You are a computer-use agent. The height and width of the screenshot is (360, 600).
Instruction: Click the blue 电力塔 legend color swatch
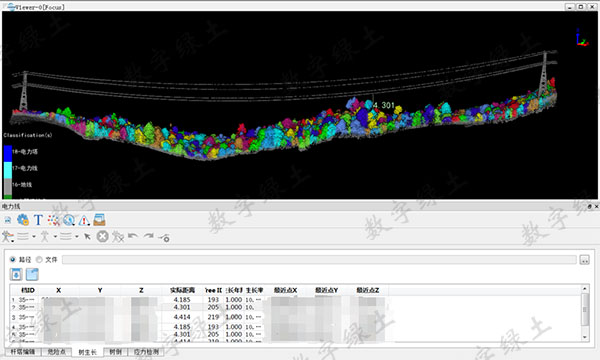pyautogui.click(x=8, y=153)
